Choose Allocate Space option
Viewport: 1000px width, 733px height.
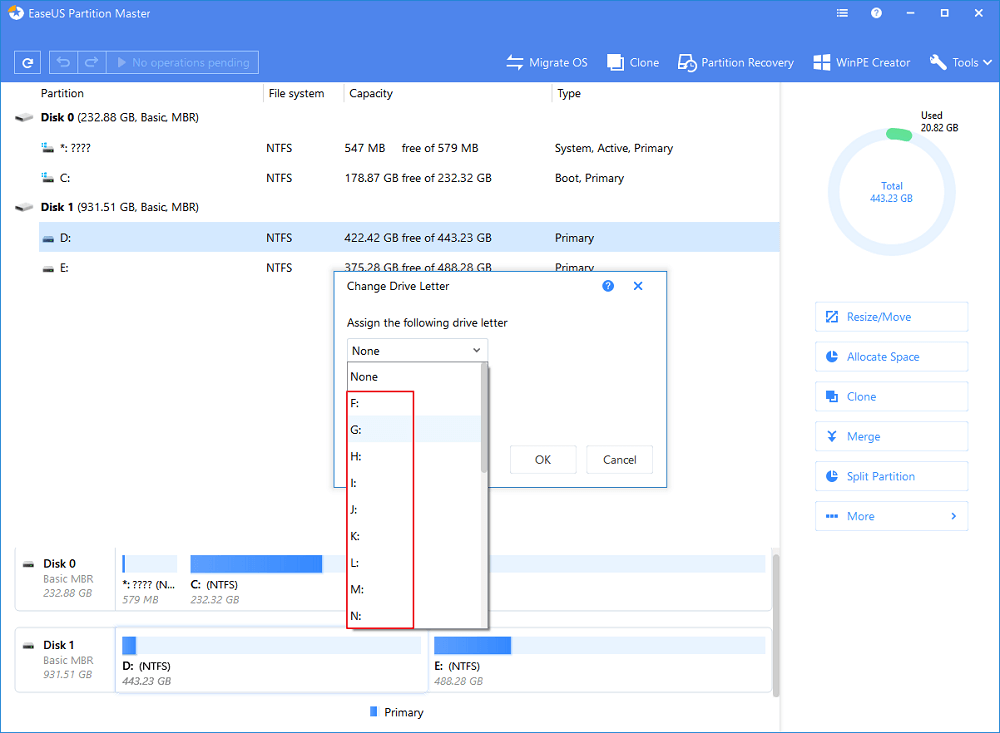pyautogui.click(x=891, y=357)
